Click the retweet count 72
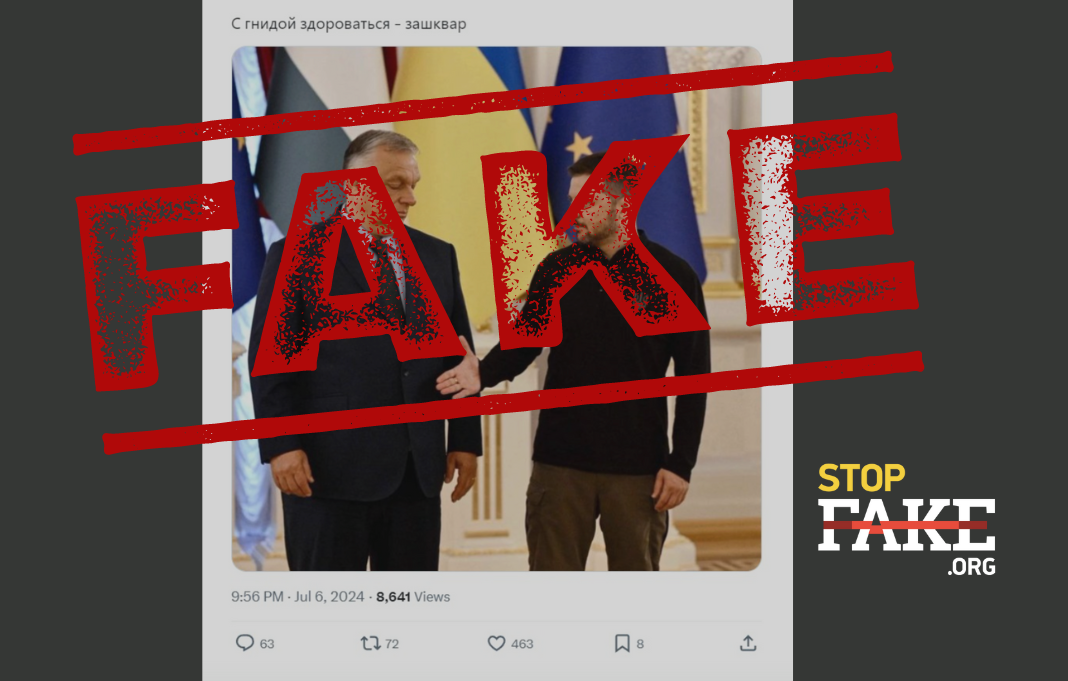The image size is (1068, 681). click(x=392, y=644)
